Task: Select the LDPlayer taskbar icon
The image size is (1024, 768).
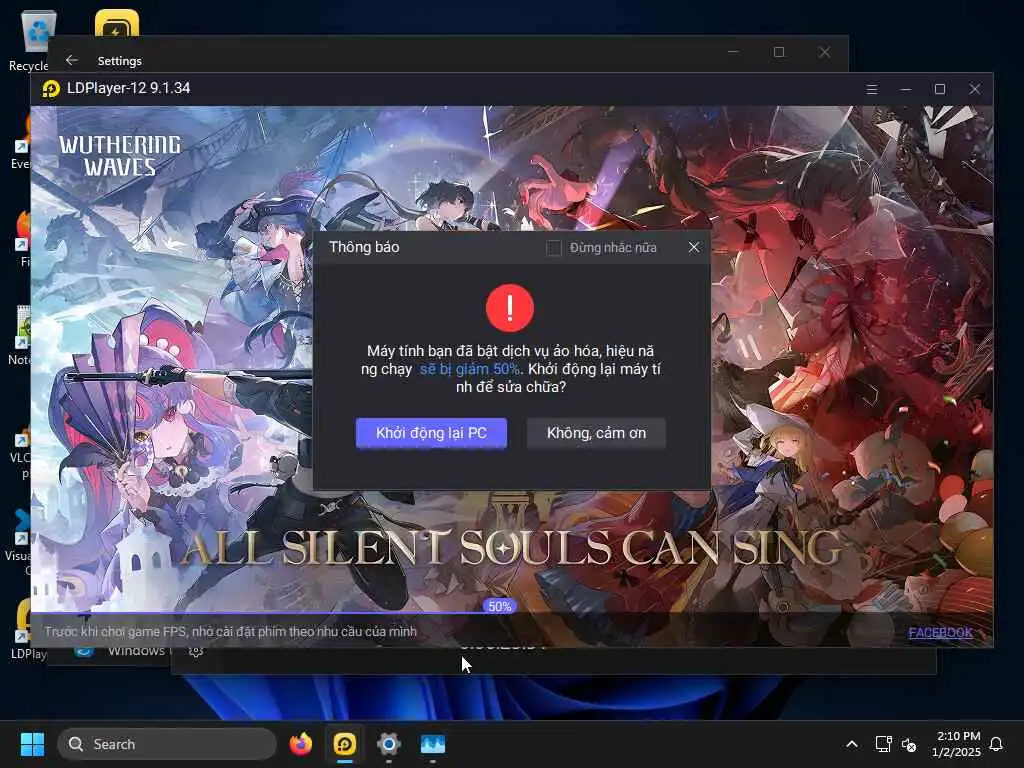Action: point(345,744)
